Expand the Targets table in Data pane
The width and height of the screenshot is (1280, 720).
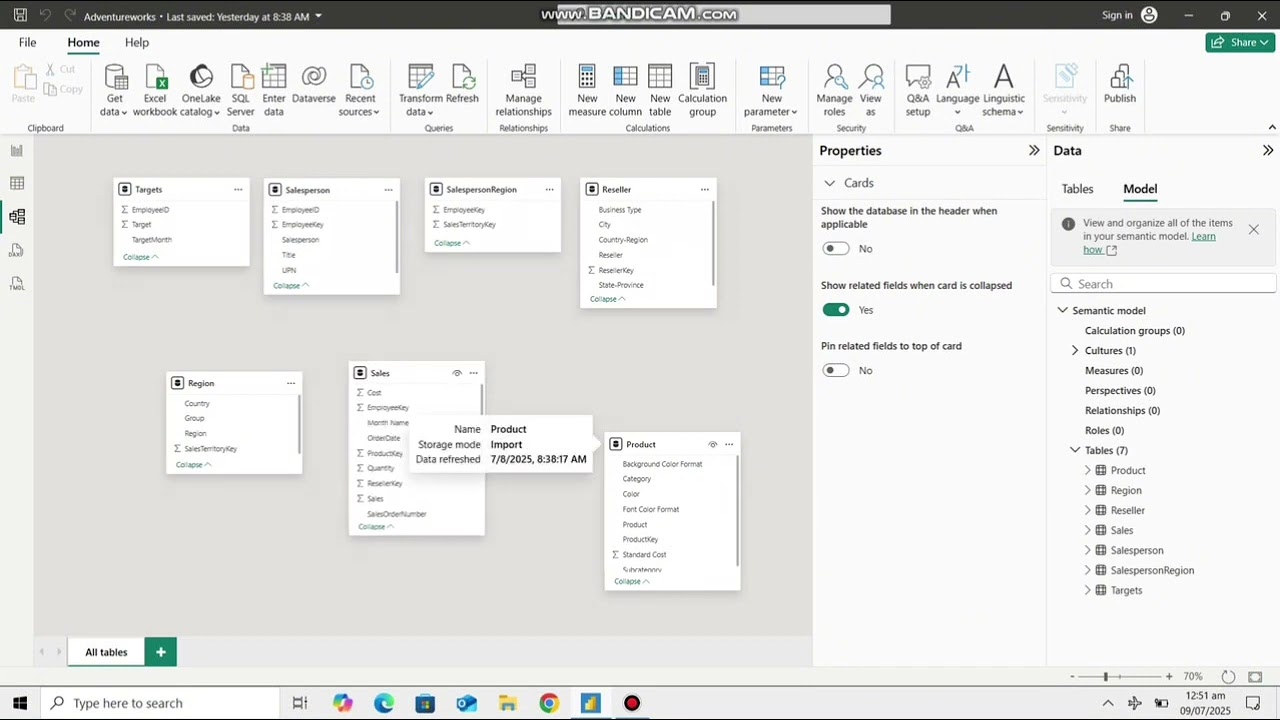(x=1088, y=590)
